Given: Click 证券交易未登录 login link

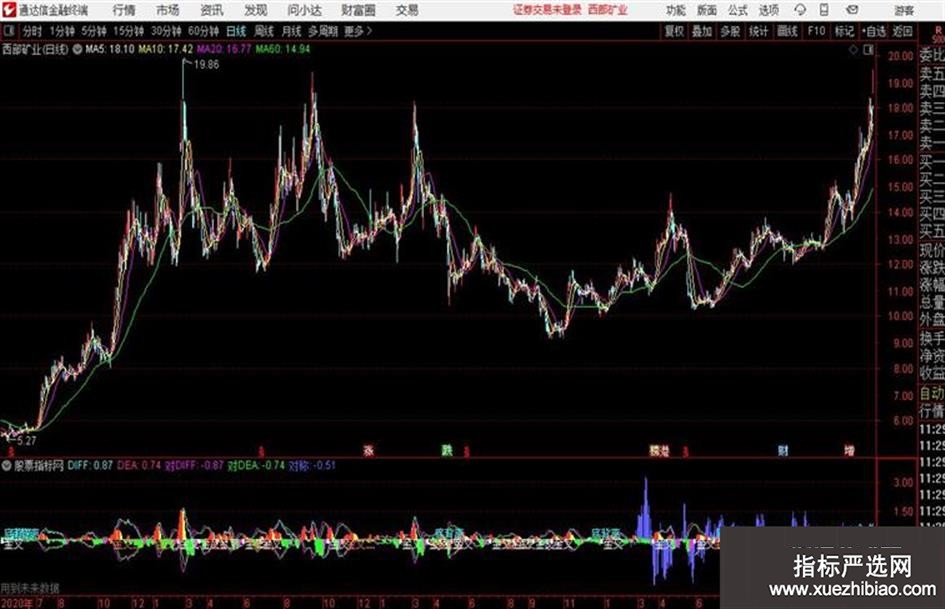Looking at the screenshot, I should pyautogui.click(x=547, y=10).
